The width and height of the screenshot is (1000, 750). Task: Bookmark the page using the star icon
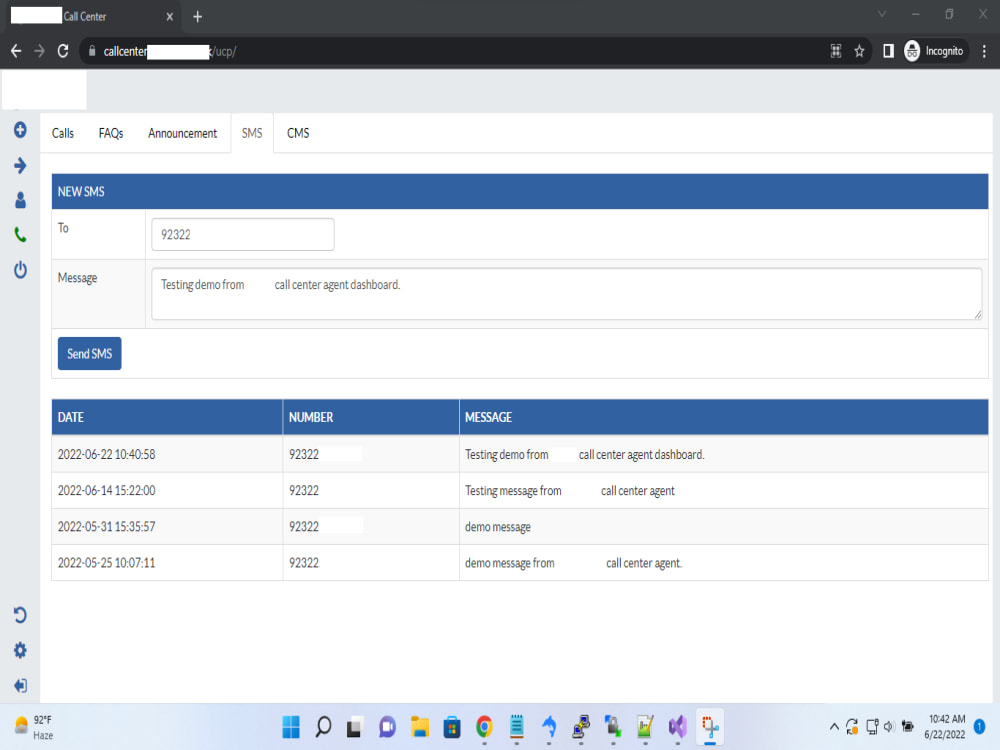pos(859,50)
